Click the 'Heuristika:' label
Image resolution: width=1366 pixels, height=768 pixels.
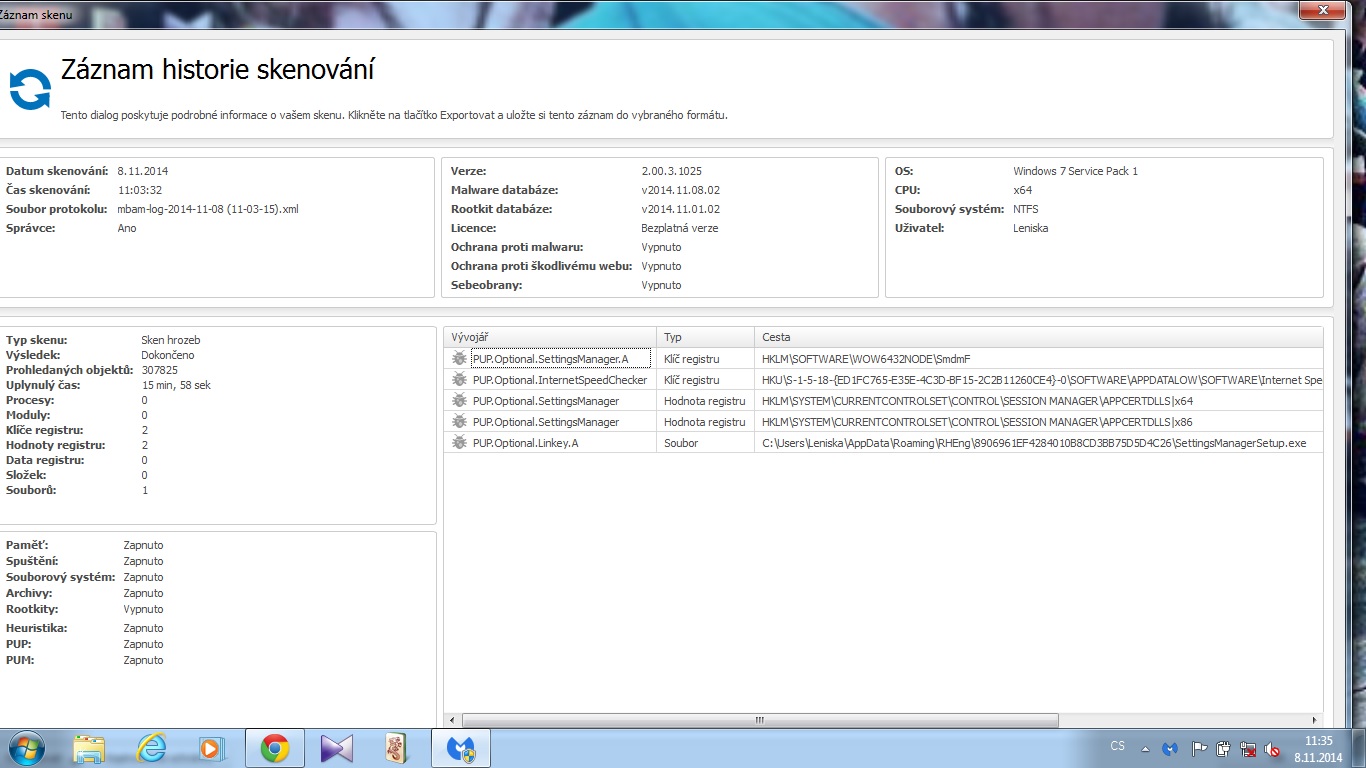pyautogui.click(x=37, y=628)
